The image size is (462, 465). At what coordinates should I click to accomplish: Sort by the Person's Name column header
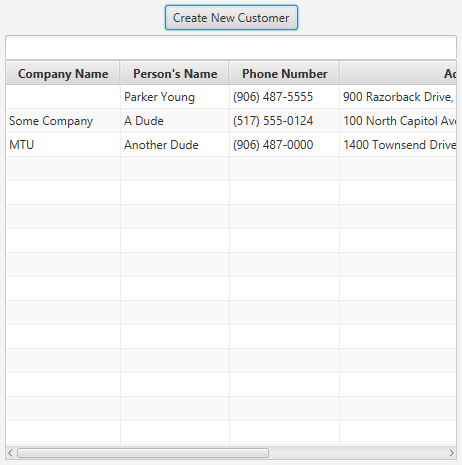pyautogui.click(x=175, y=73)
